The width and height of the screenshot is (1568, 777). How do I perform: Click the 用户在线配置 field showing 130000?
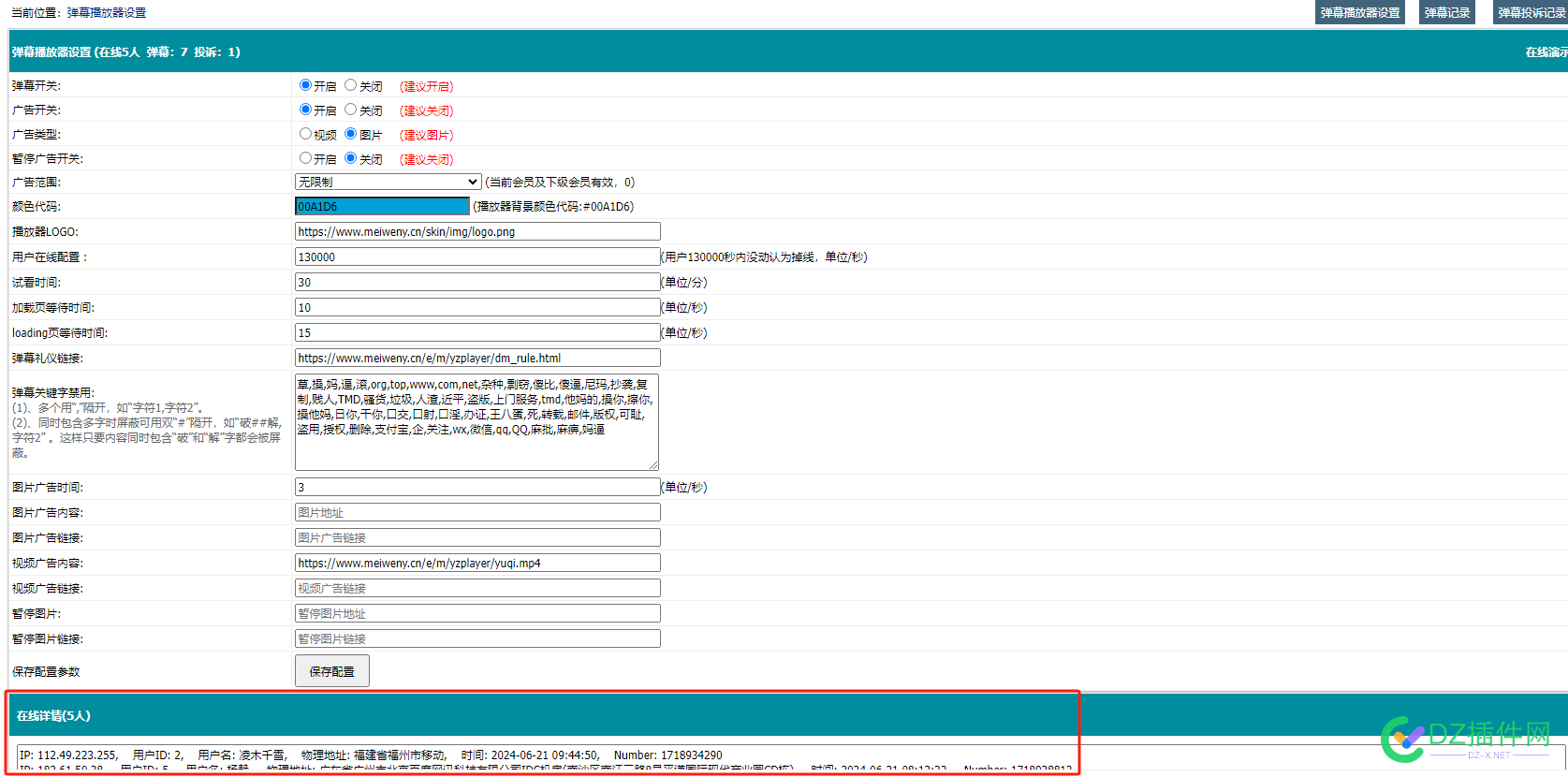[x=477, y=257]
